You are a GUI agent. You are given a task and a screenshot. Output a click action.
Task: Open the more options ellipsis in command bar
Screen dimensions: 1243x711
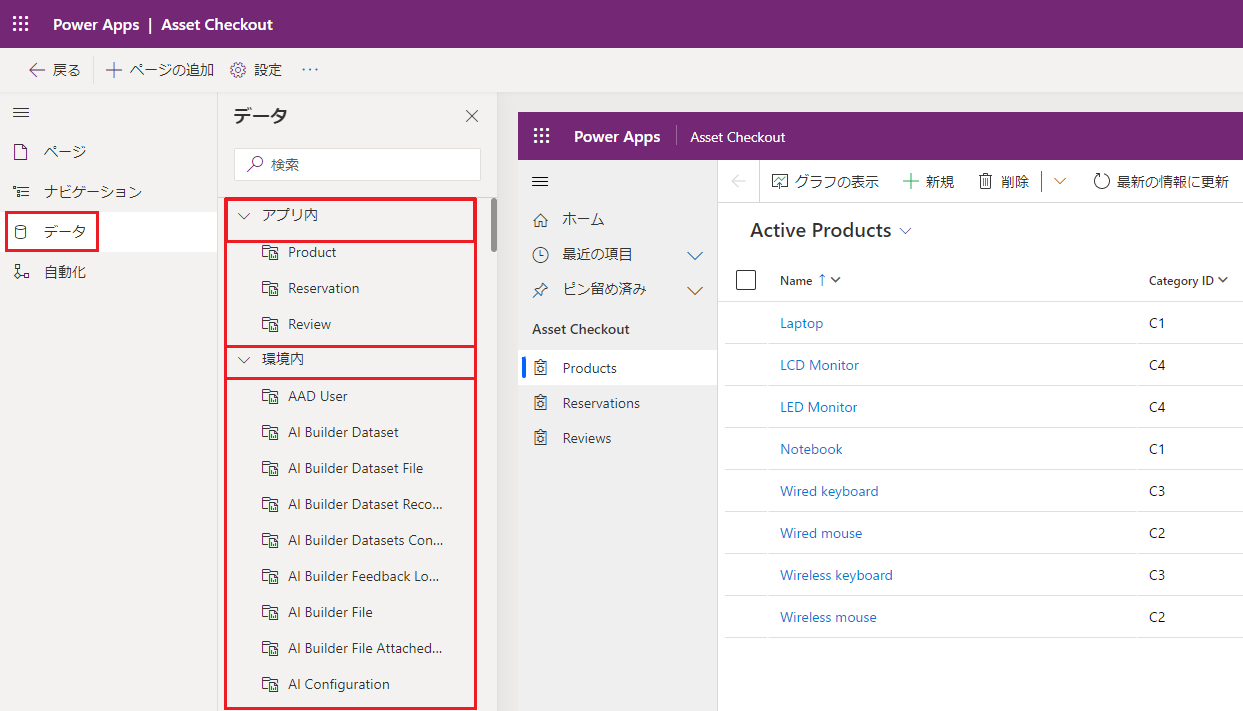coord(310,70)
